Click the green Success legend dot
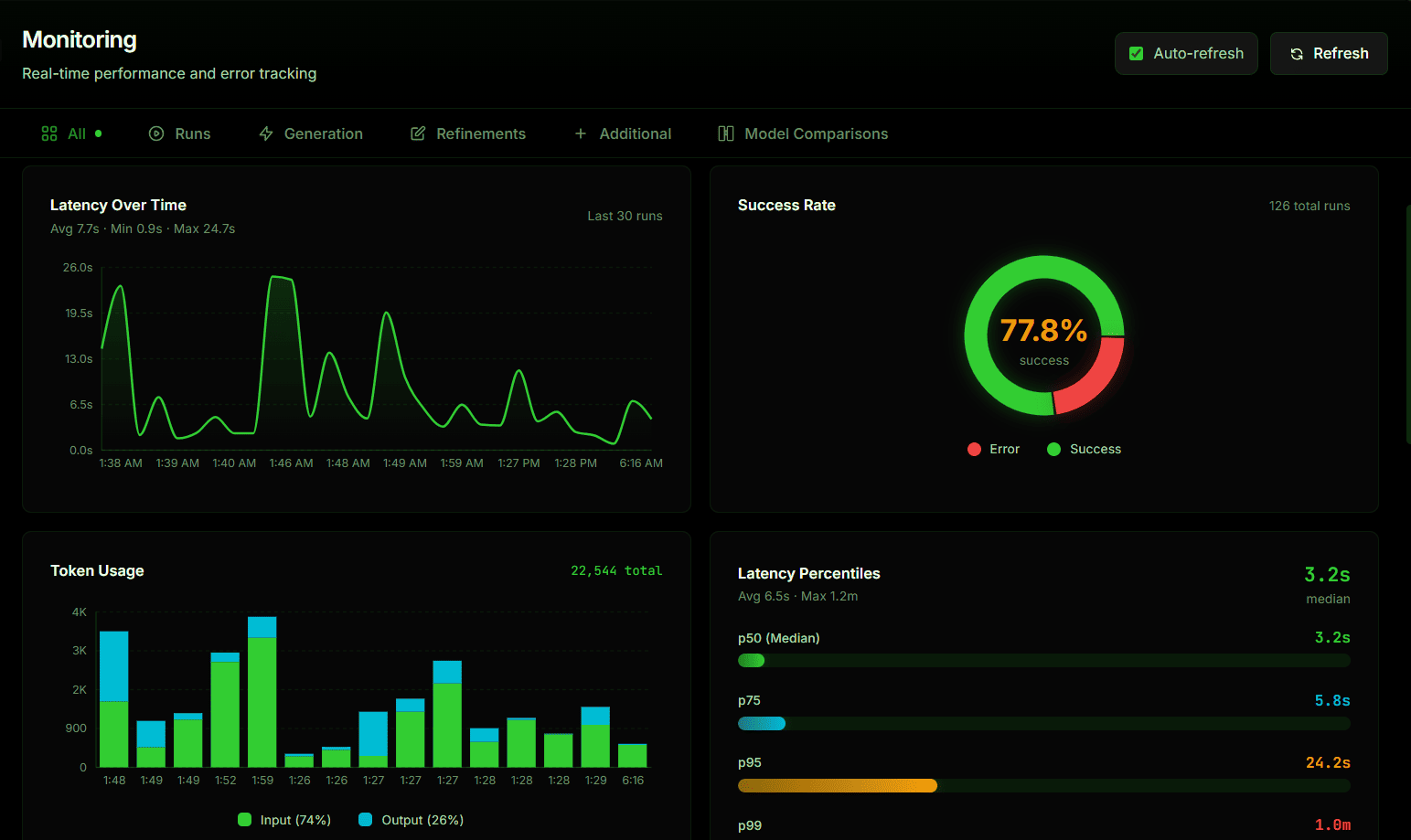This screenshot has width=1411, height=840. 1053,449
